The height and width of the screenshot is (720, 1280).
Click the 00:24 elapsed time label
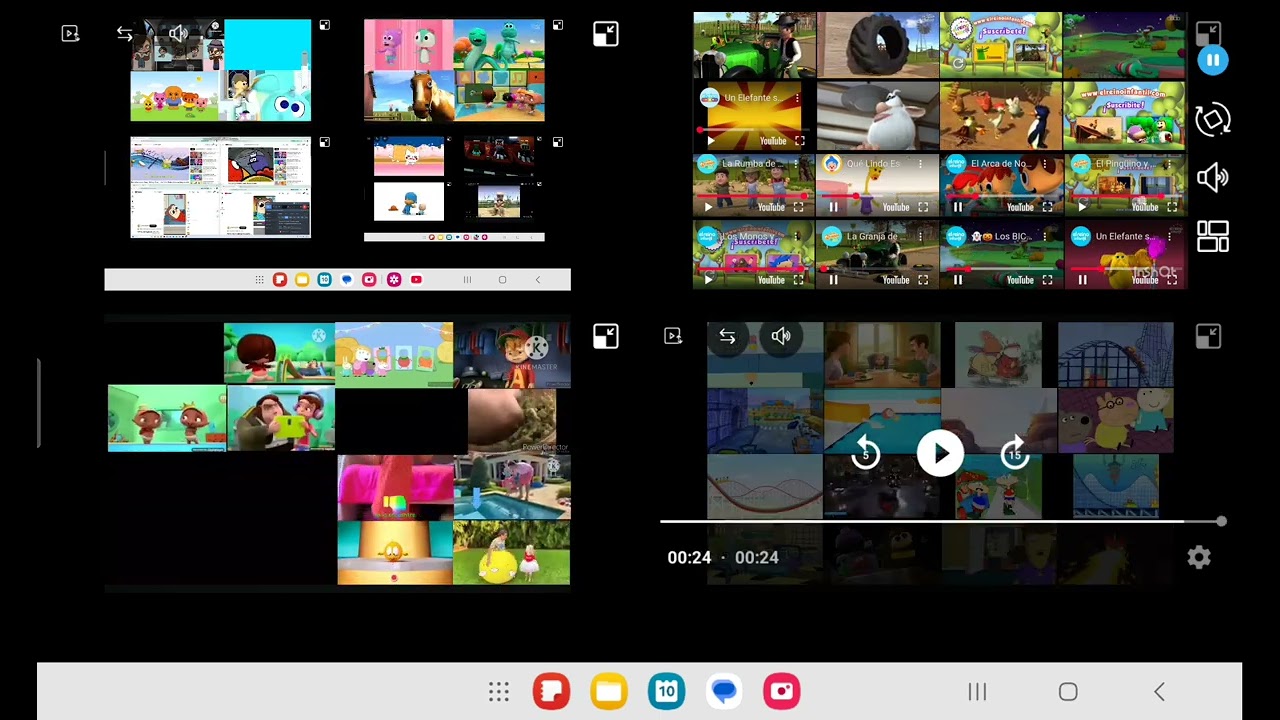tap(689, 558)
